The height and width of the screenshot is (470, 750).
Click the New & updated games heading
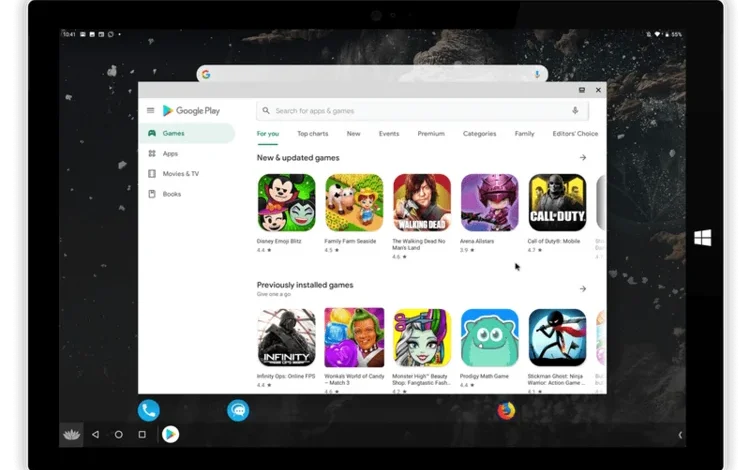[298, 158]
